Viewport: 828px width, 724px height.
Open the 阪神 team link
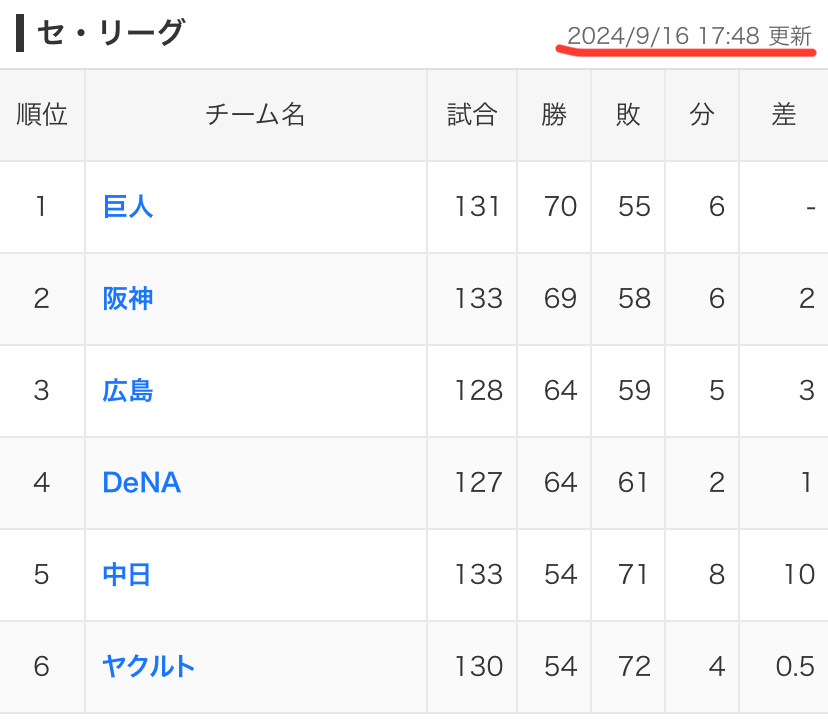pos(128,299)
